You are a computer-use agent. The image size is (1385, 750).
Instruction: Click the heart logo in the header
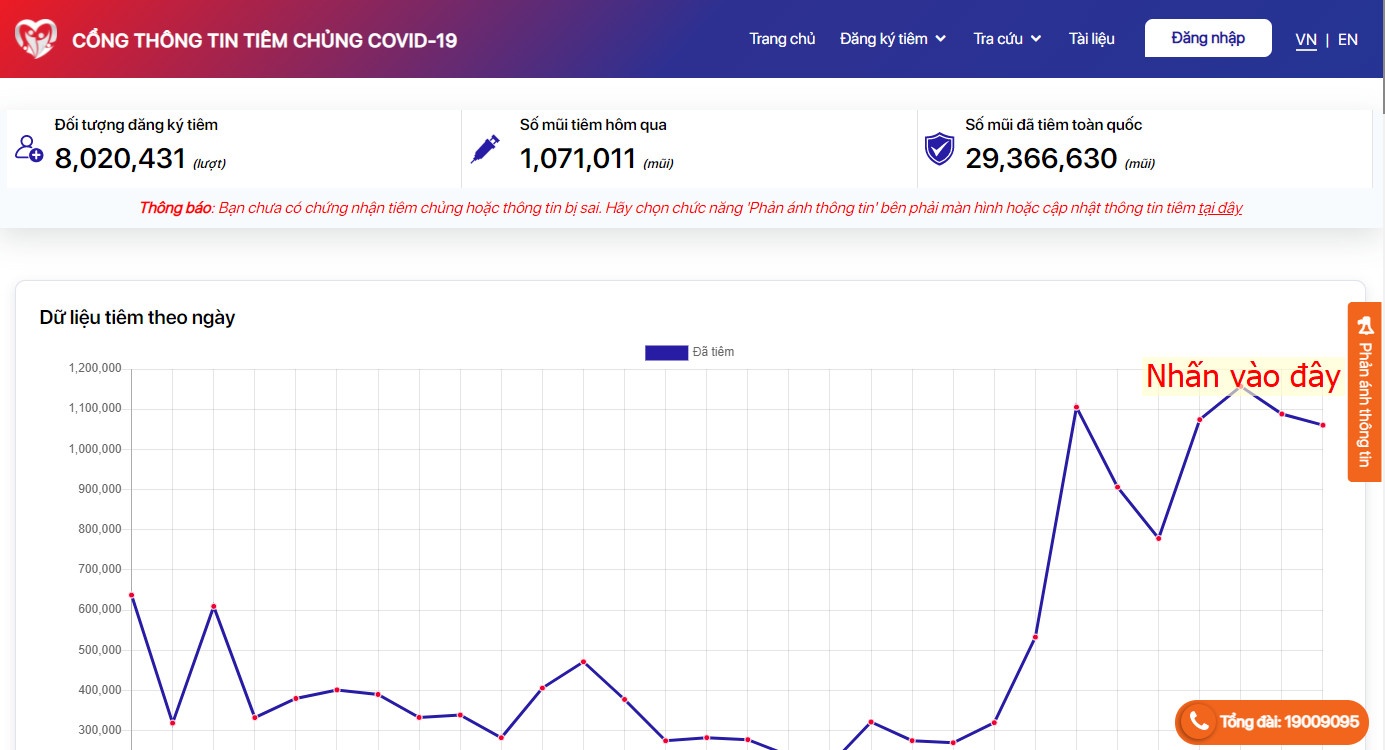tap(36, 39)
